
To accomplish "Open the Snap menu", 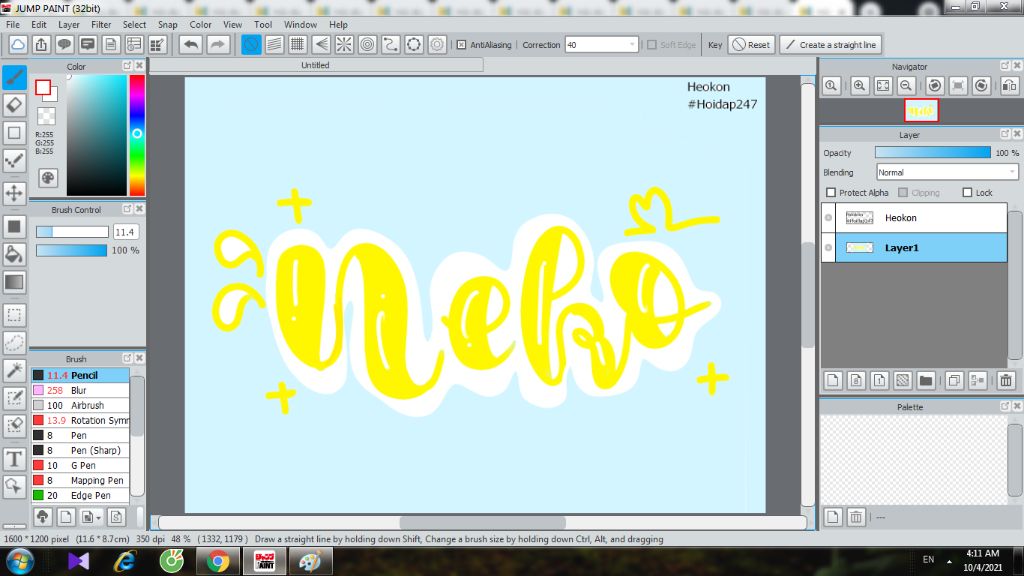I will pyautogui.click(x=167, y=24).
